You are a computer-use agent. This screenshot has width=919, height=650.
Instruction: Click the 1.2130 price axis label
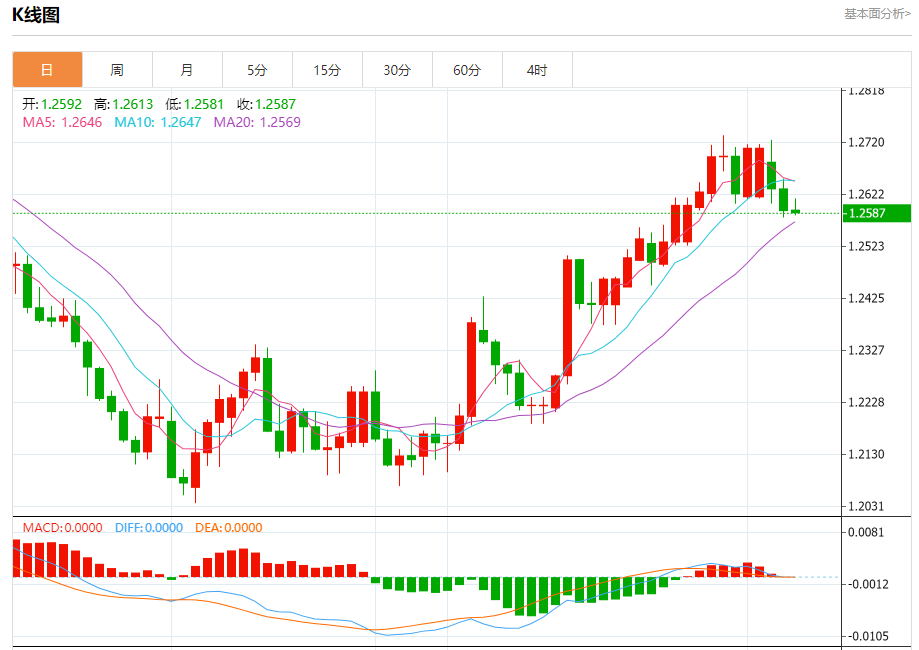pos(866,454)
